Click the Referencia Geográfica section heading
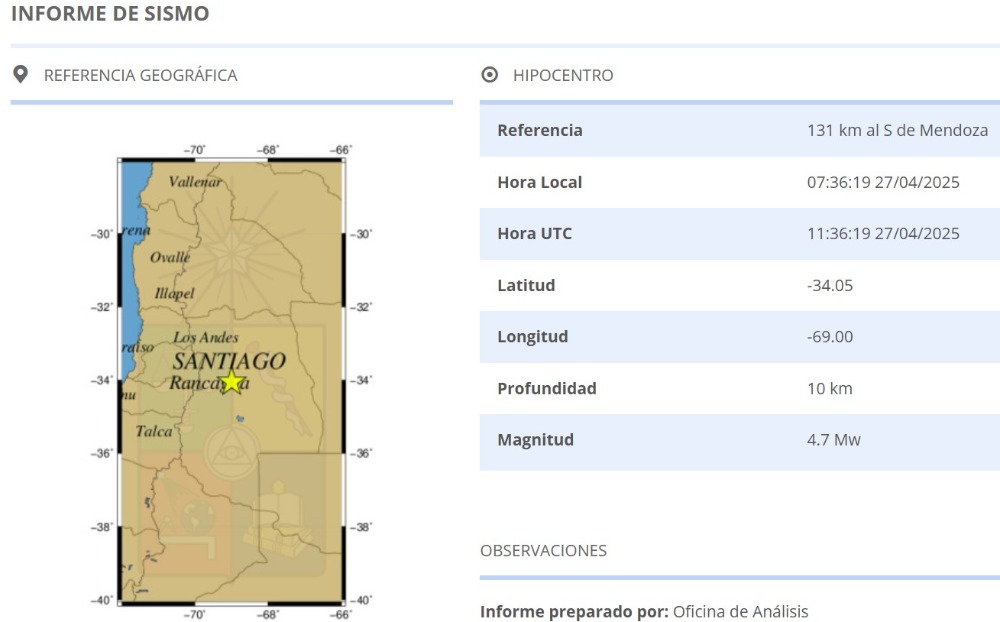This screenshot has width=1000, height=622. coord(140,75)
